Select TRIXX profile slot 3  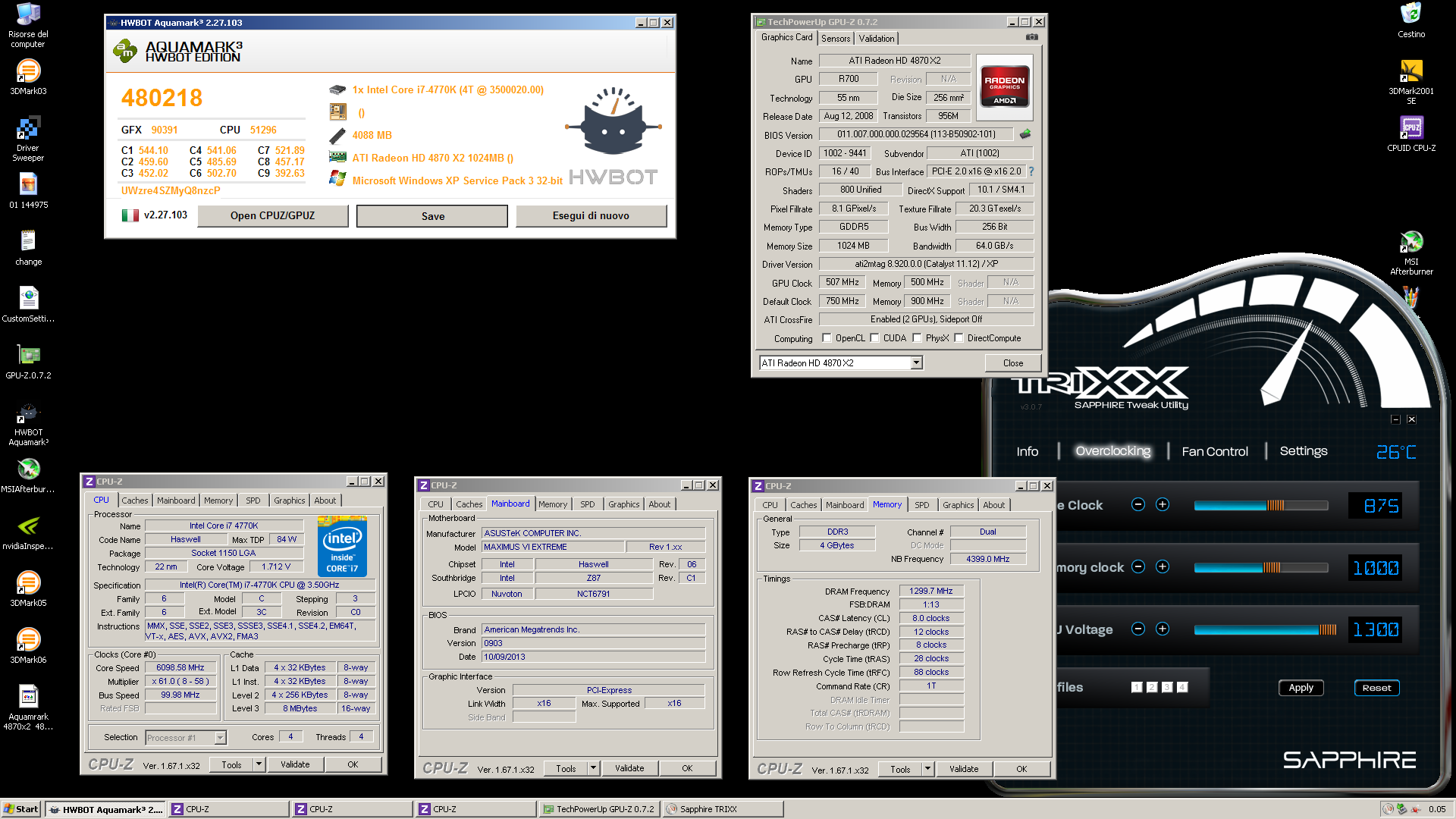coord(1167,687)
